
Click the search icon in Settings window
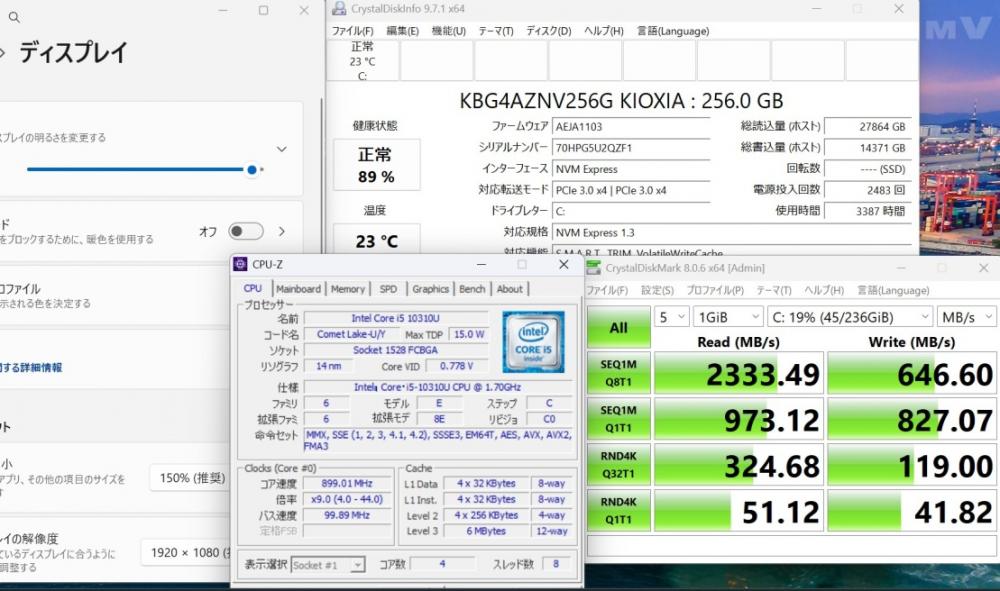click(14, 18)
